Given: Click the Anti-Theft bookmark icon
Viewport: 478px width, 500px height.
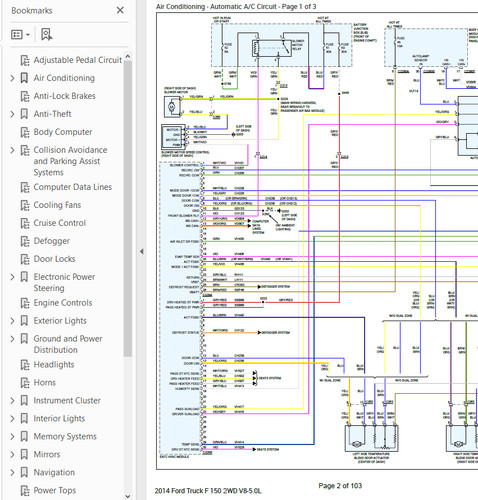Looking at the screenshot, I should coord(24,114).
